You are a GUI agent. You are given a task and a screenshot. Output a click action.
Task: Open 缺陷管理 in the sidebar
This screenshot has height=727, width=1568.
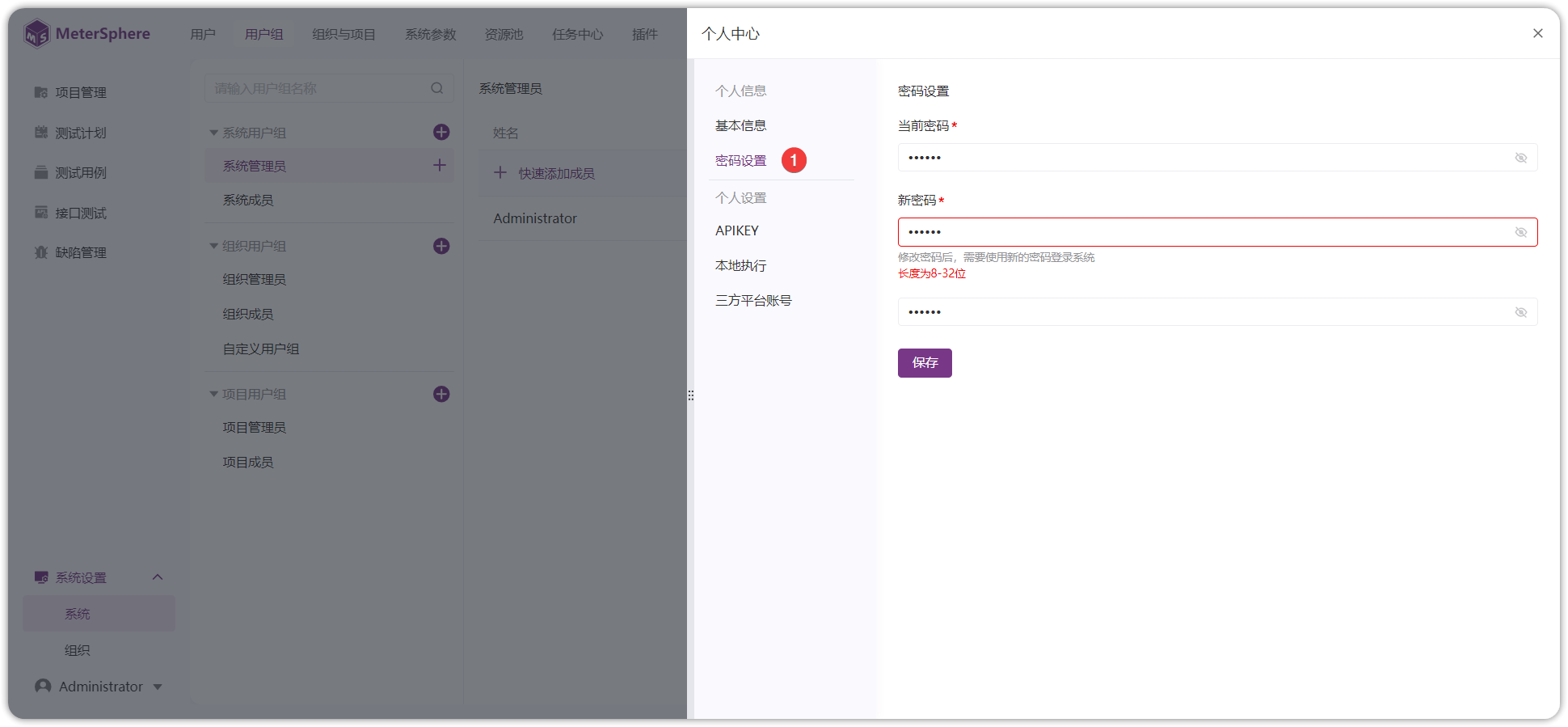[70, 252]
